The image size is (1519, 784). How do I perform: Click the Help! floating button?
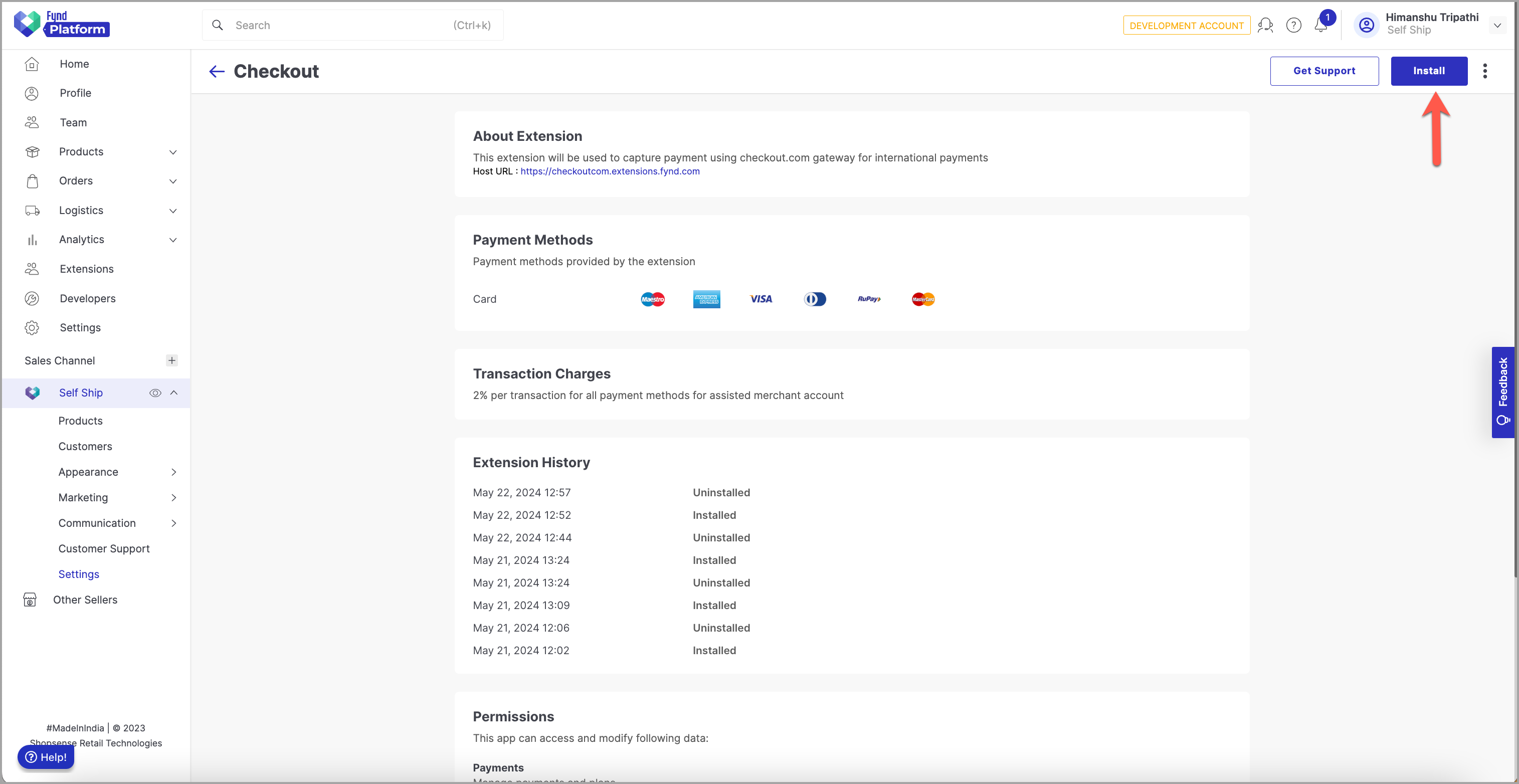coord(46,757)
